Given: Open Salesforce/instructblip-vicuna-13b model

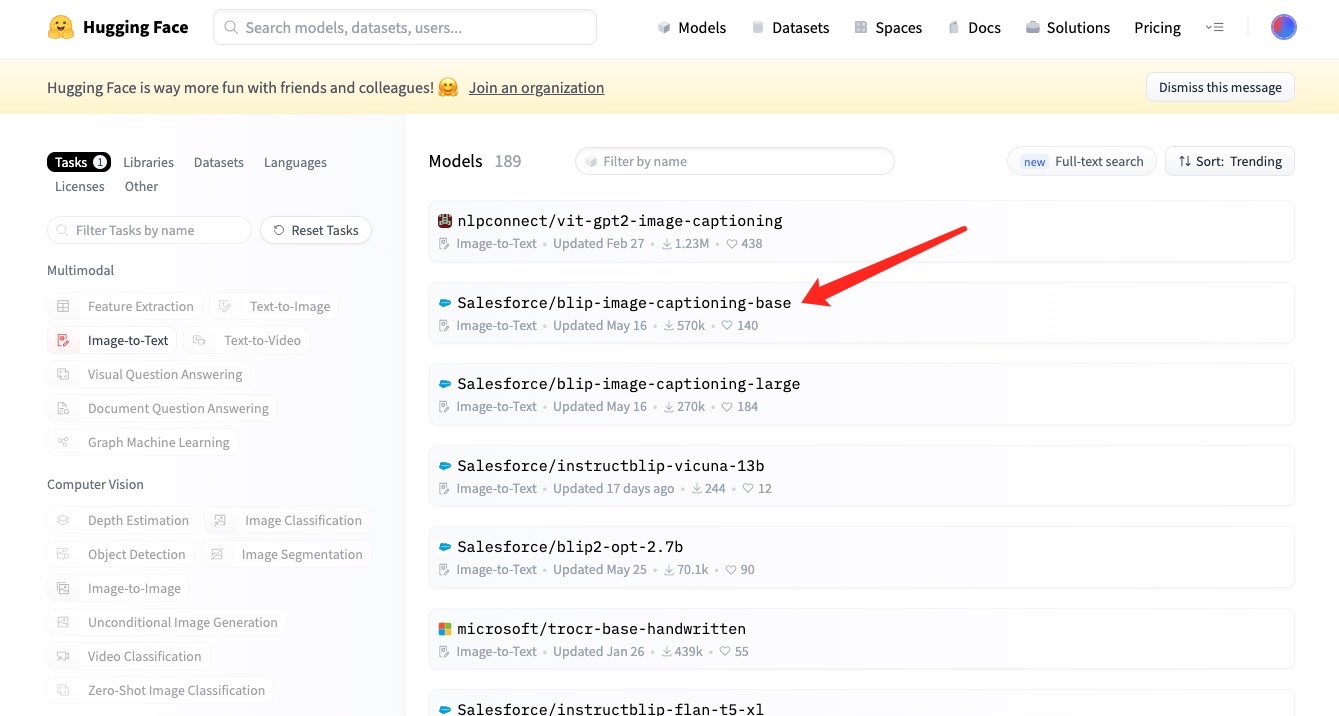Looking at the screenshot, I should click(x=861, y=476).
